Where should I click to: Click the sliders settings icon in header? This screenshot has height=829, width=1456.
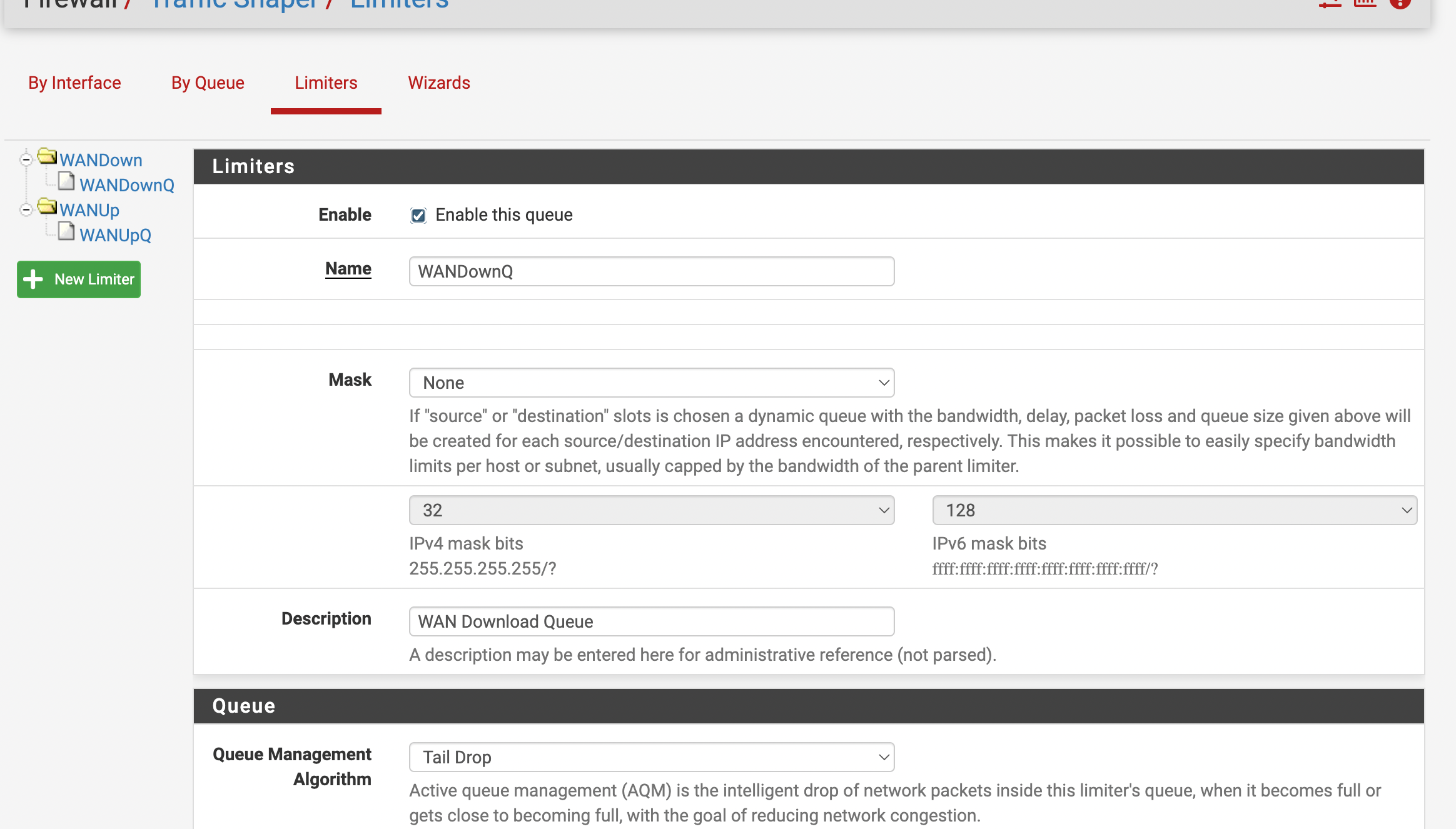pyautogui.click(x=1330, y=3)
